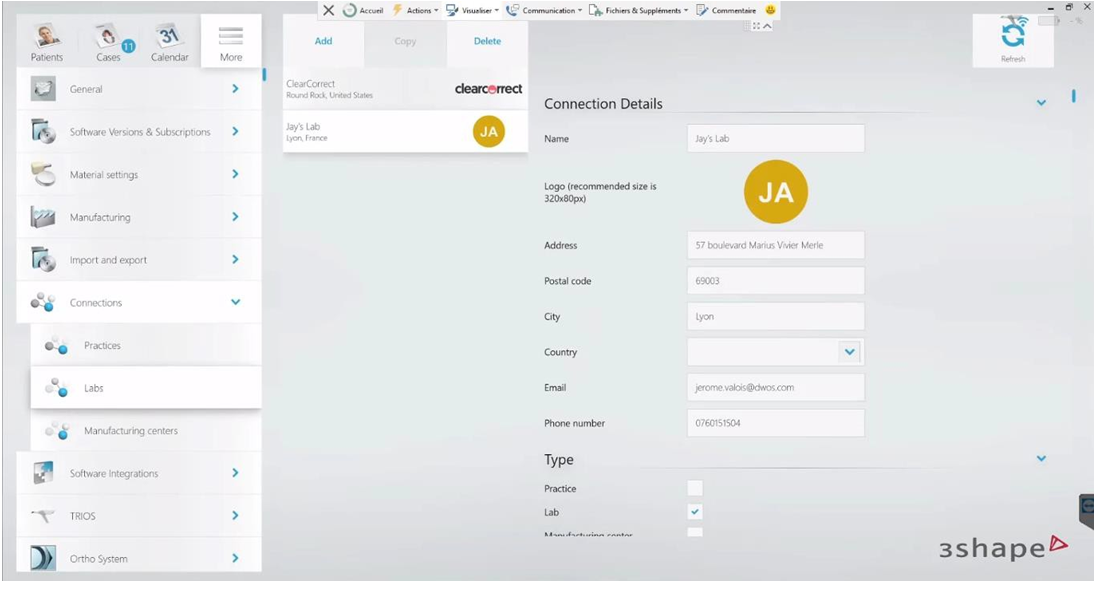This screenshot has height=589, width=1100.
Task: Expand the Ortho System chevron
Action: (x=236, y=558)
